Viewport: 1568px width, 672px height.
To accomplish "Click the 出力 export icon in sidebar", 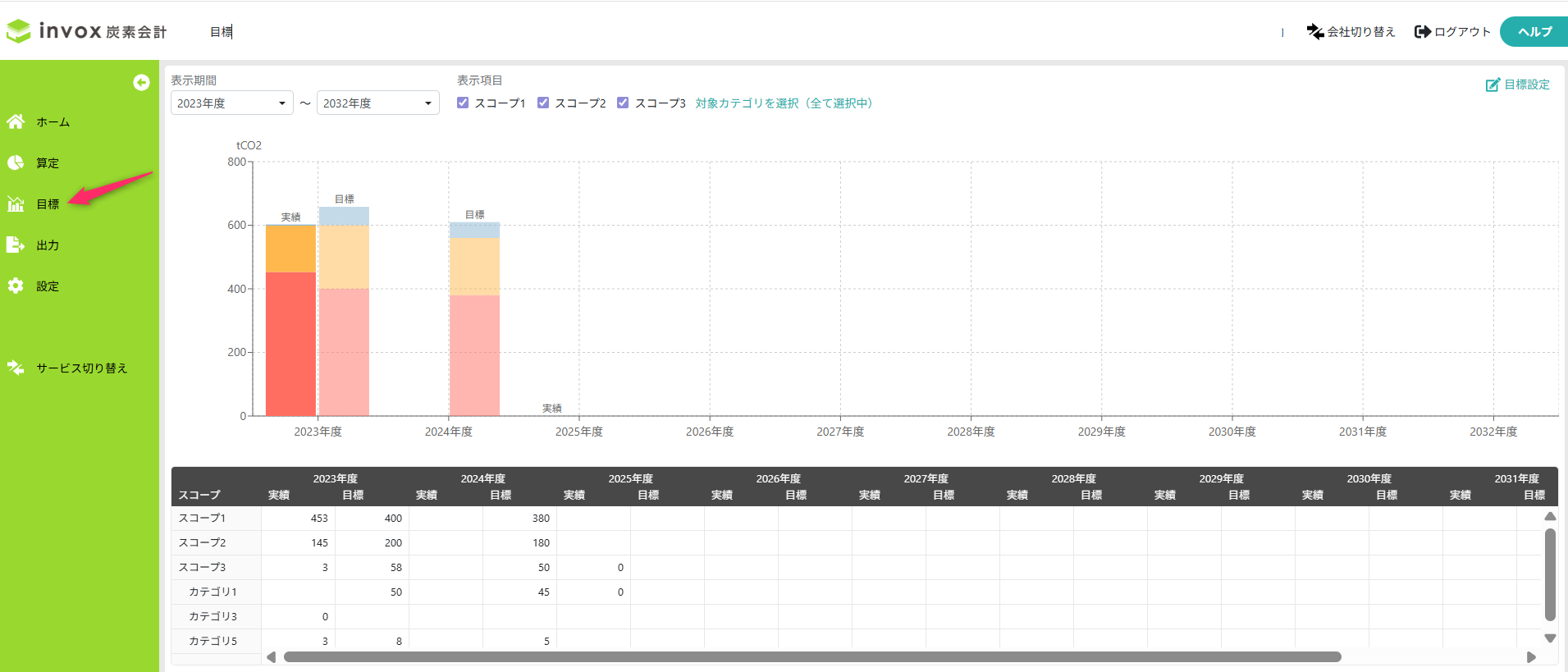I will click(16, 245).
